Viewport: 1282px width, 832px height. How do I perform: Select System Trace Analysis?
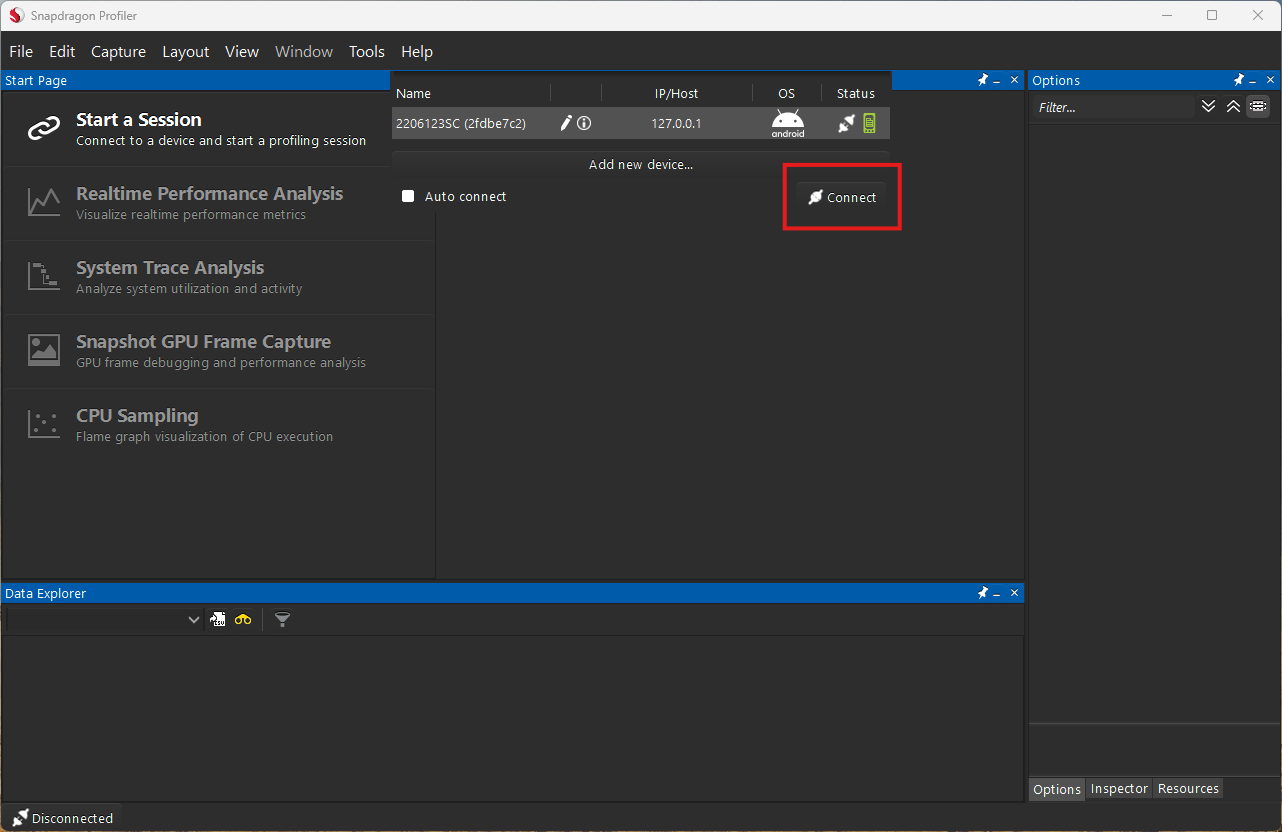click(219, 277)
